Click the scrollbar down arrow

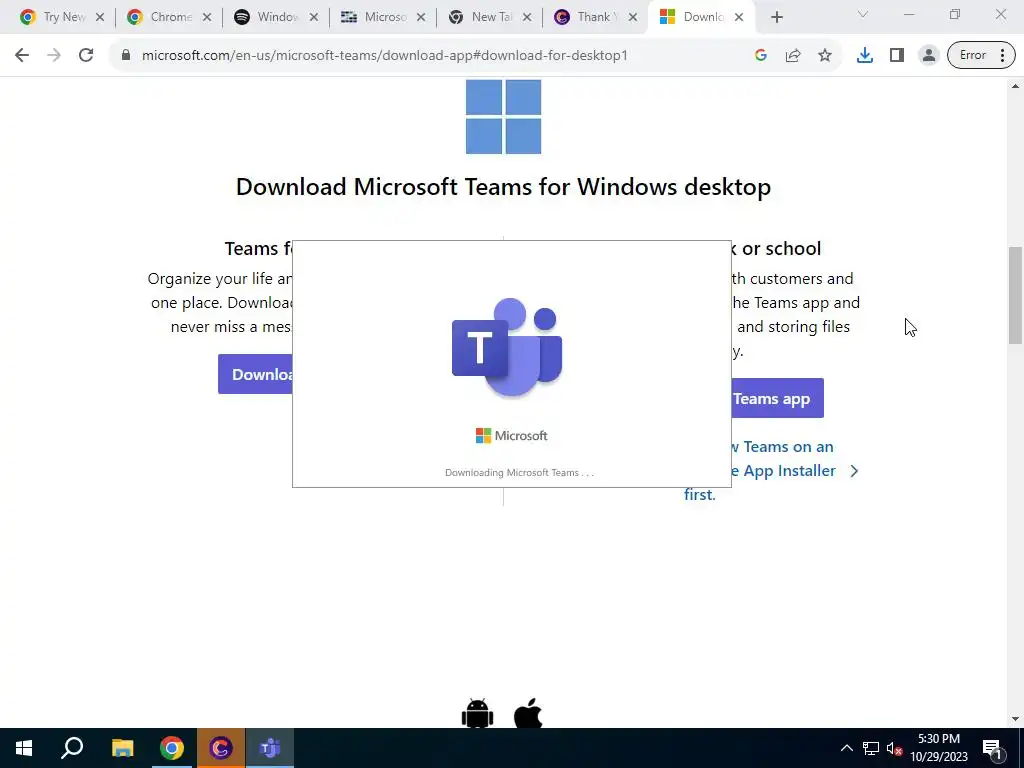1015,719
